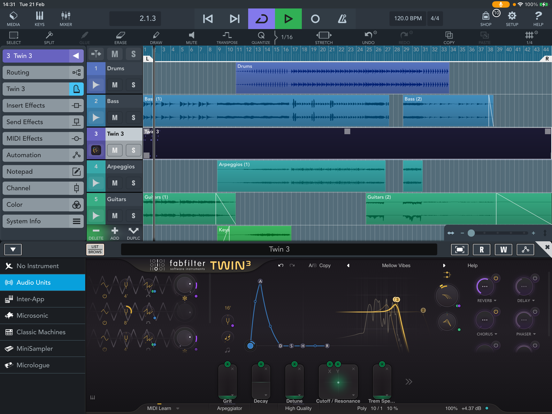Choose the Mute tool

click(192, 37)
